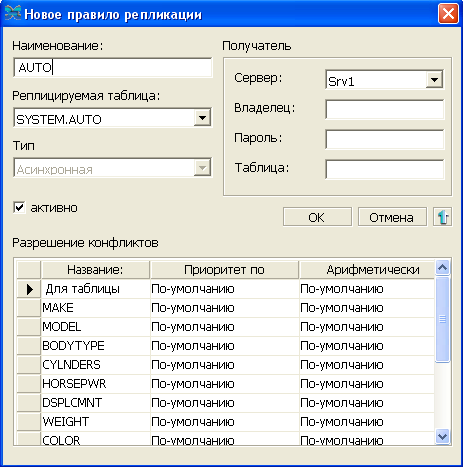Select the CYLNDERS row name cell
The image size is (463, 467).
(x=96, y=365)
